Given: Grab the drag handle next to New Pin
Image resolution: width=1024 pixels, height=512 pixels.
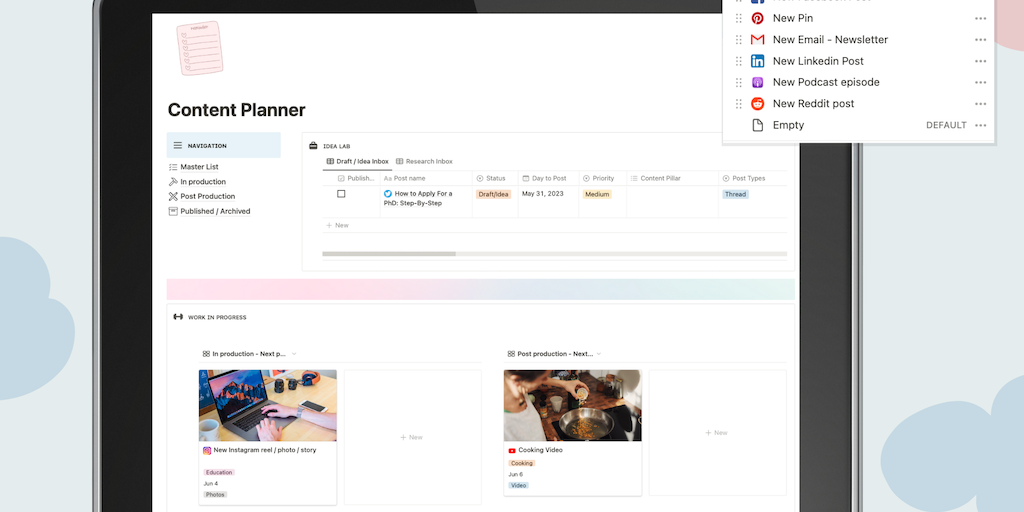Looking at the screenshot, I should tap(739, 18).
